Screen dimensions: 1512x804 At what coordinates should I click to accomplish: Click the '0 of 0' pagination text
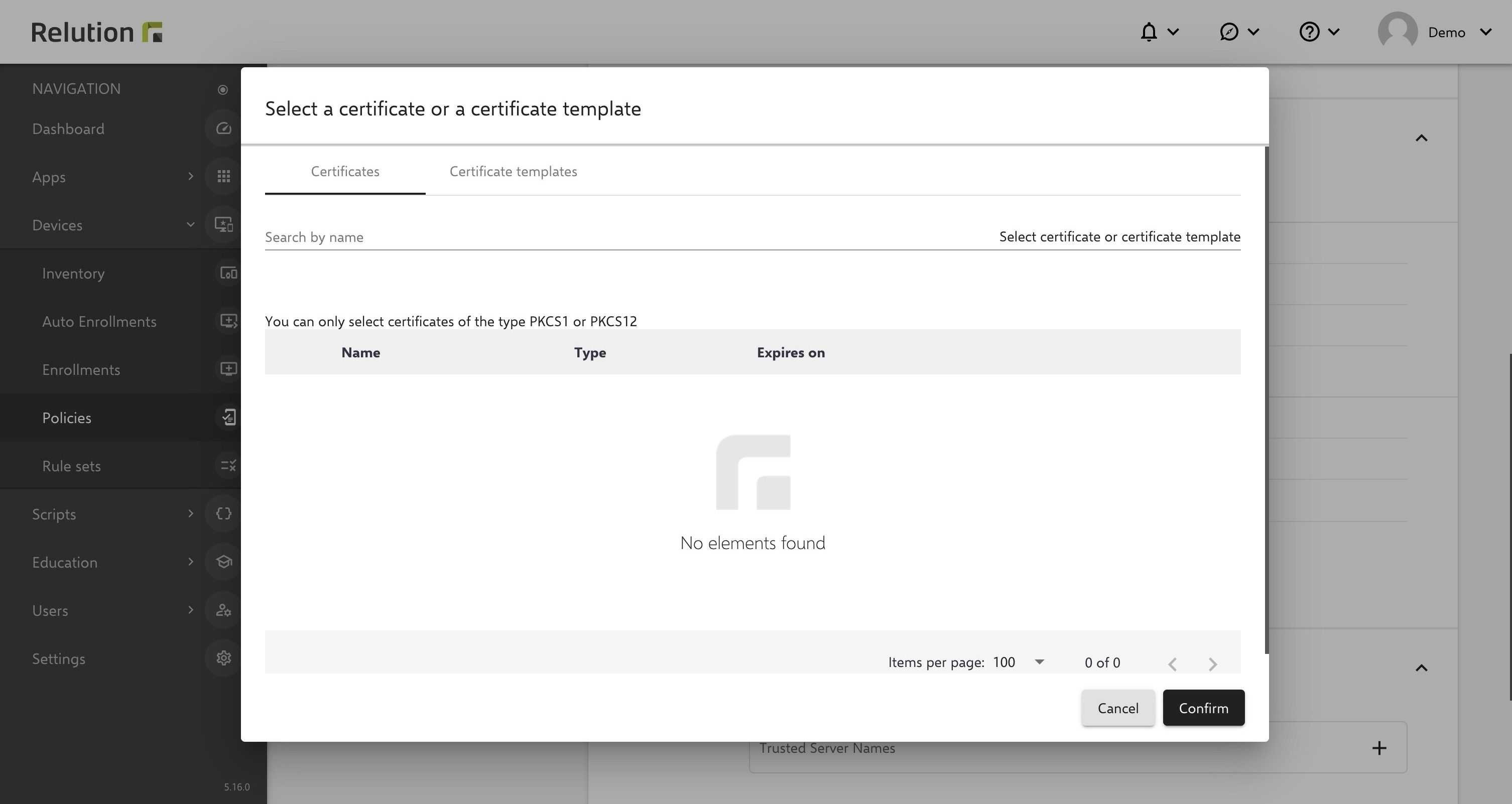click(1102, 662)
